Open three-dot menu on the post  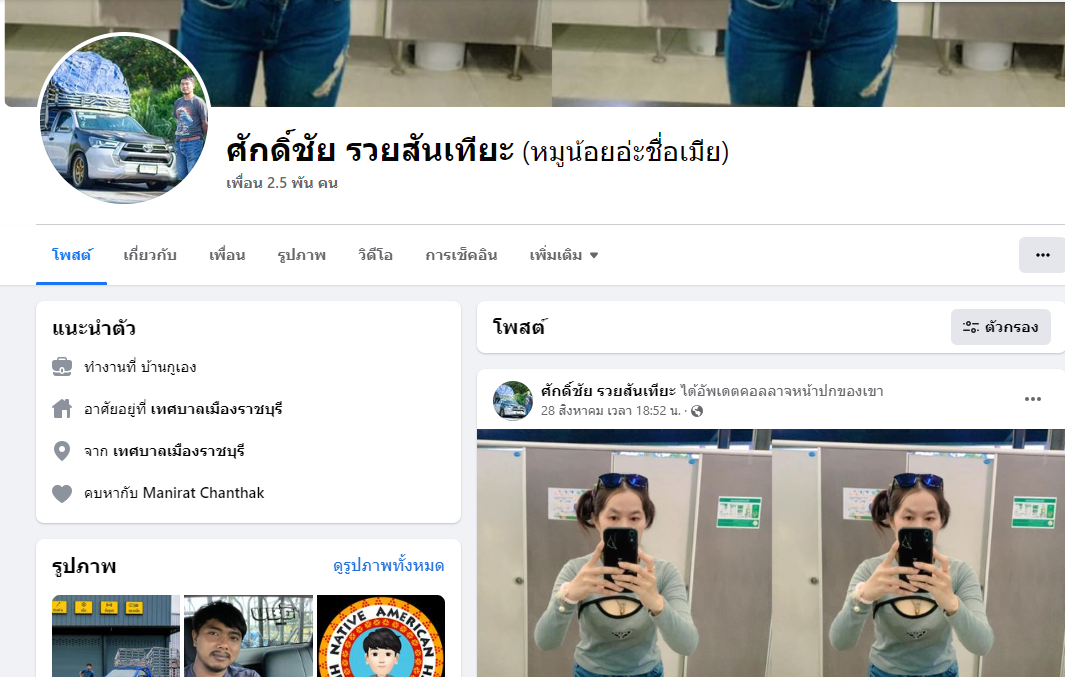click(x=1032, y=399)
